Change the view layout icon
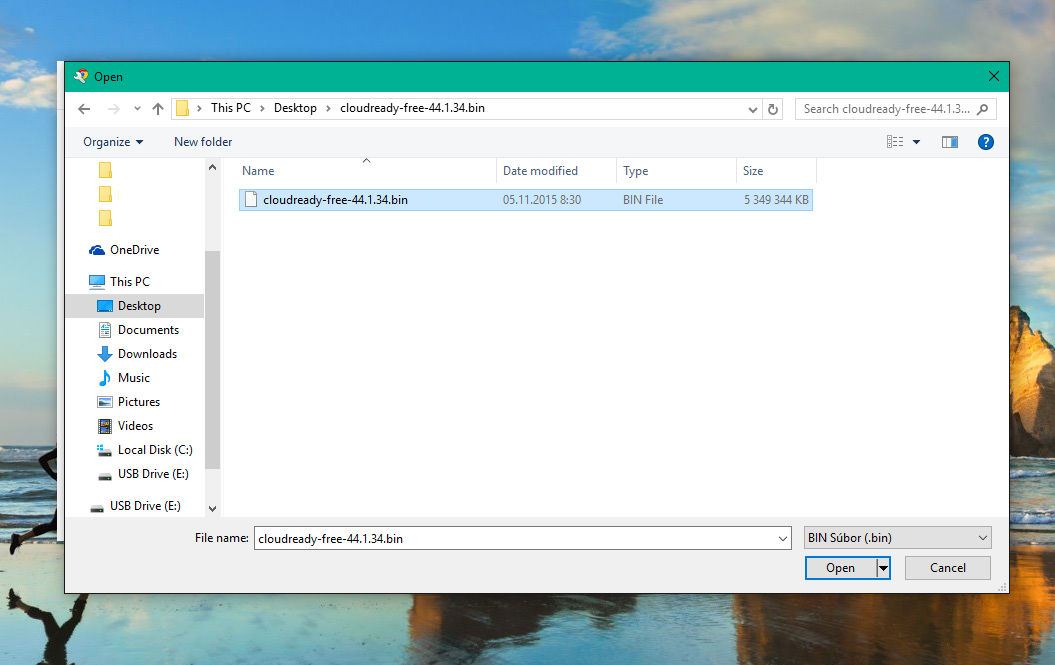Viewport: 1055px width, 665px height. click(895, 142)
